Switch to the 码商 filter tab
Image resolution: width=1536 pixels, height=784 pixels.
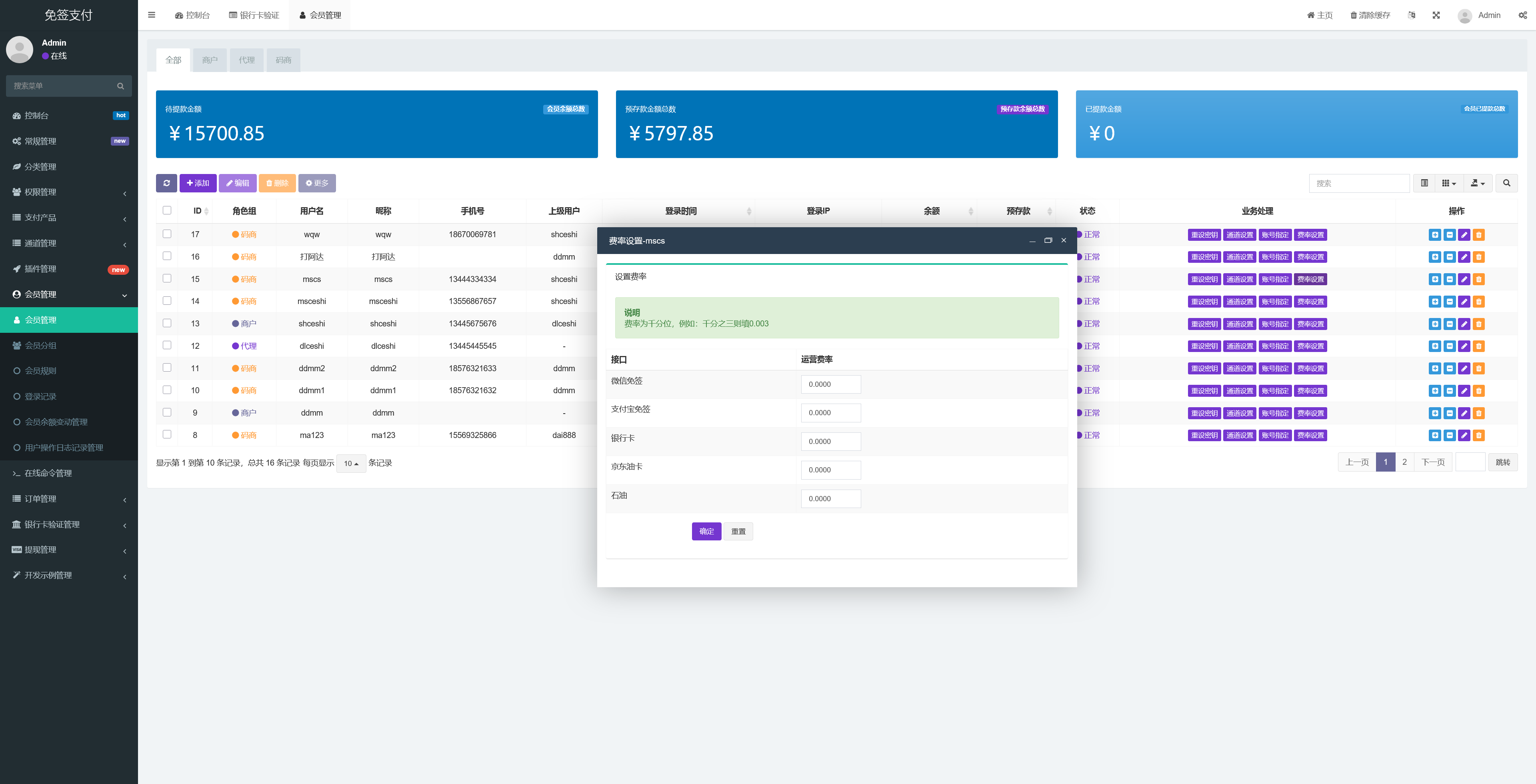click(x=283, y=60)
